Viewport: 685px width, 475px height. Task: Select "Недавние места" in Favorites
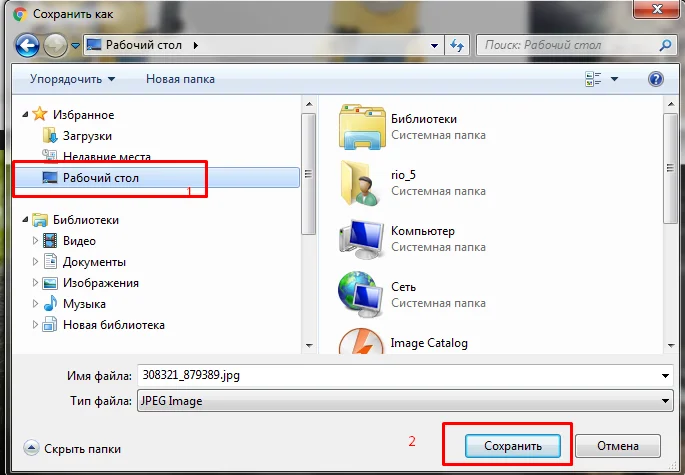coord(107,156)
